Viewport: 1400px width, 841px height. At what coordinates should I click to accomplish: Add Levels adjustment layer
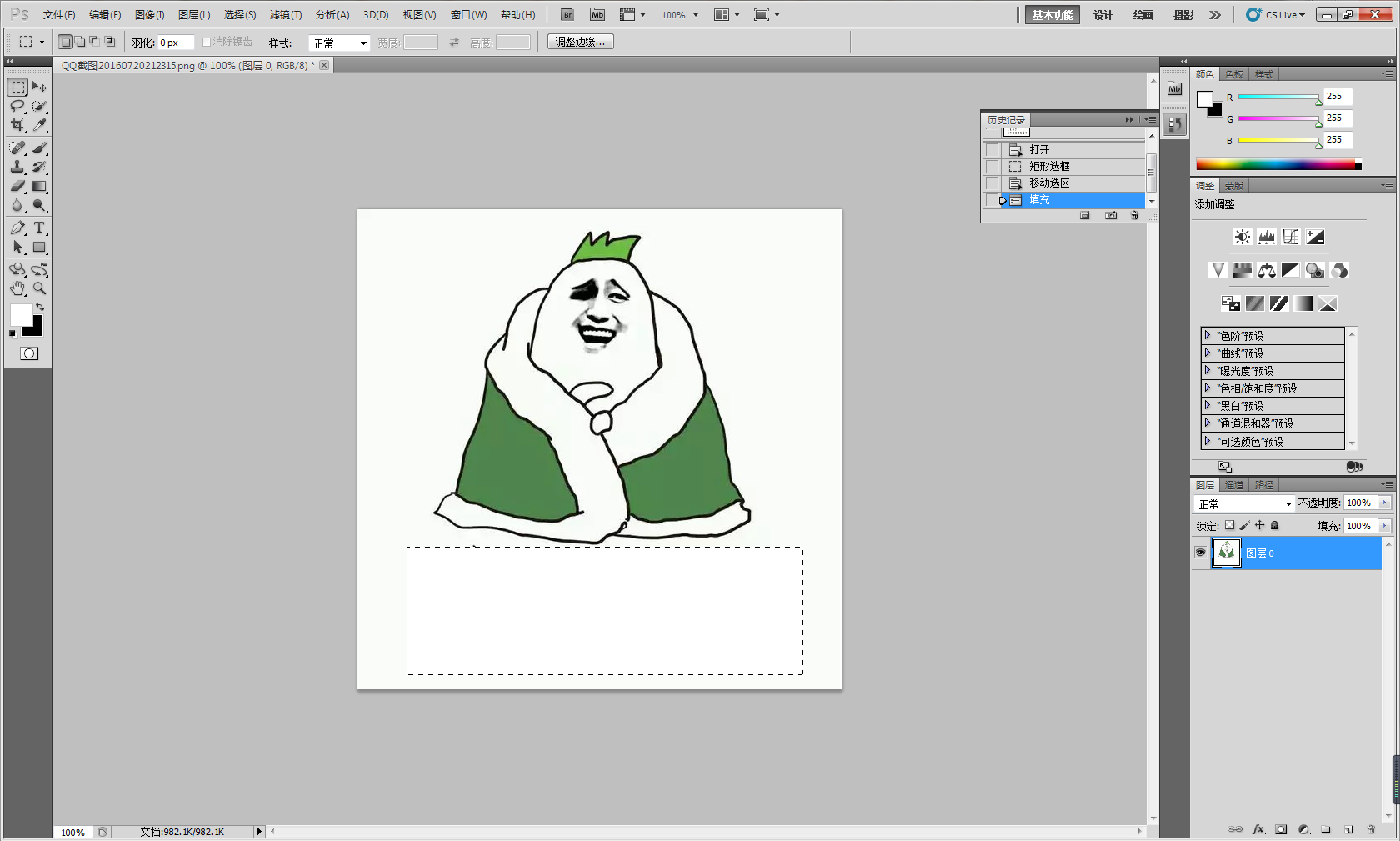pyautogui.click(x=1266, y=237)
